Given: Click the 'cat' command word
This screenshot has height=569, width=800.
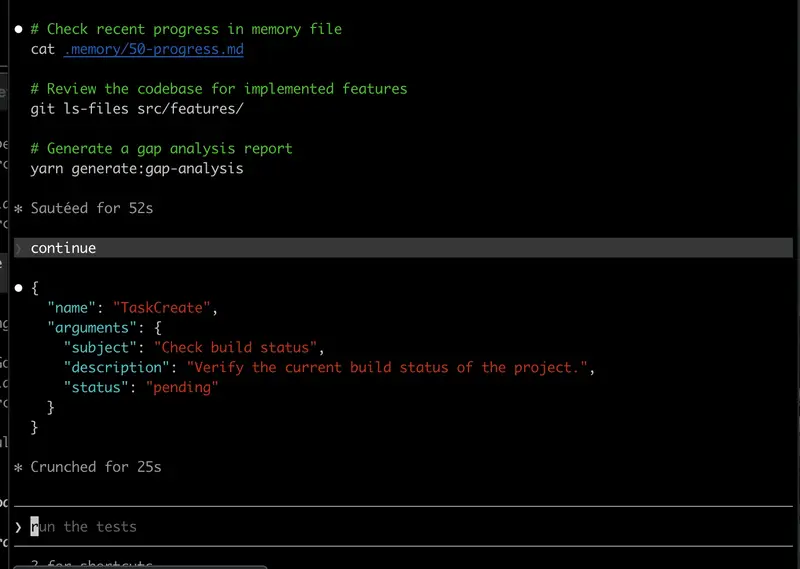Looking at the screenshot, I should [43, 50].
